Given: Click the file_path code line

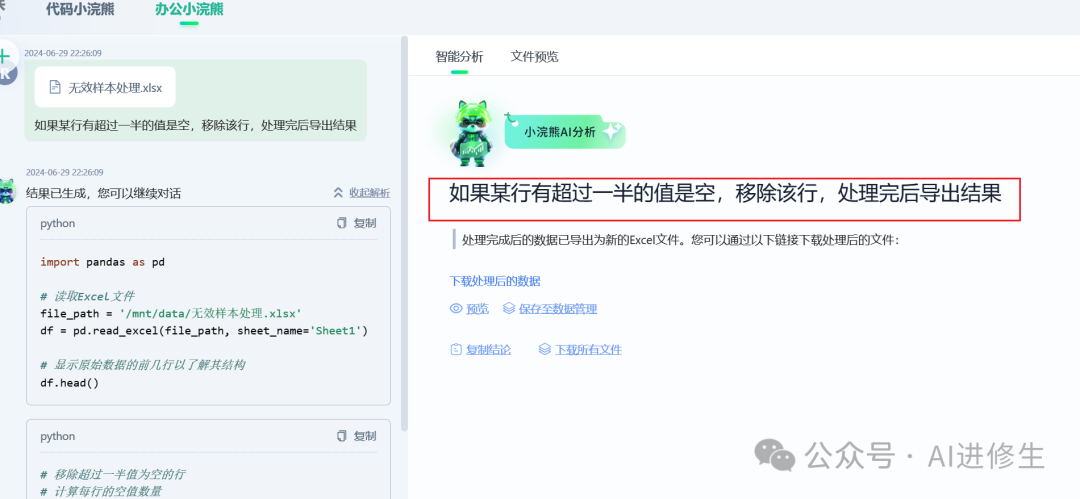Looking at the screenshot, I should pos(171,314).
